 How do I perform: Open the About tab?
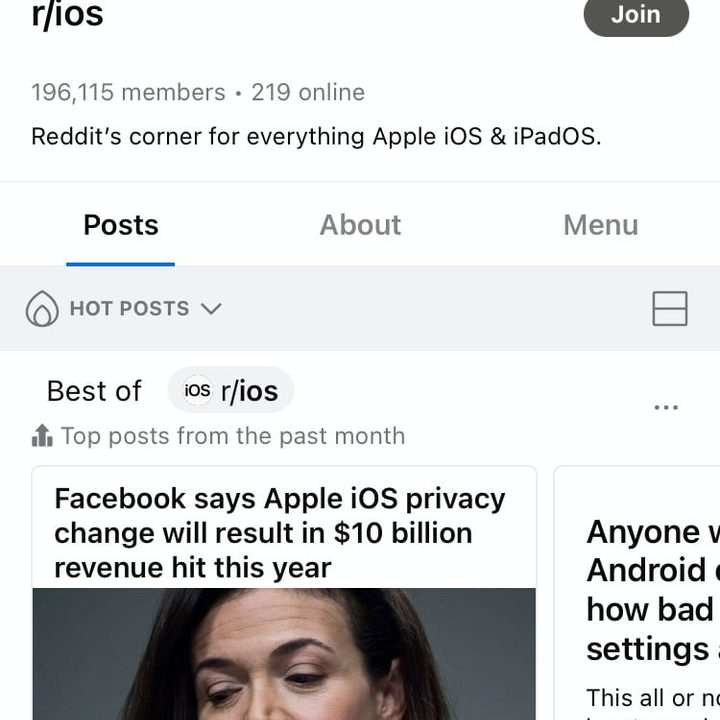click(360, 225)
